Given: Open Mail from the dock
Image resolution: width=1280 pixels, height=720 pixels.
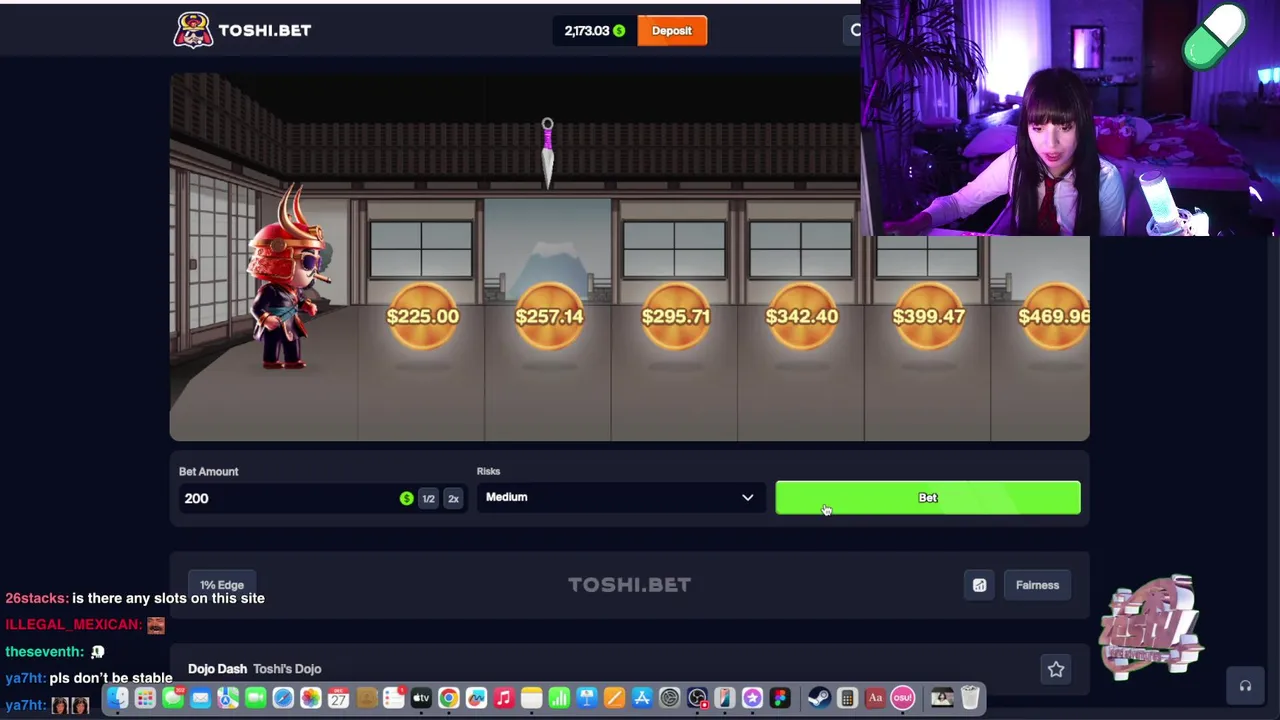Looking at the screenshot, I should click(x=200, y=698).
